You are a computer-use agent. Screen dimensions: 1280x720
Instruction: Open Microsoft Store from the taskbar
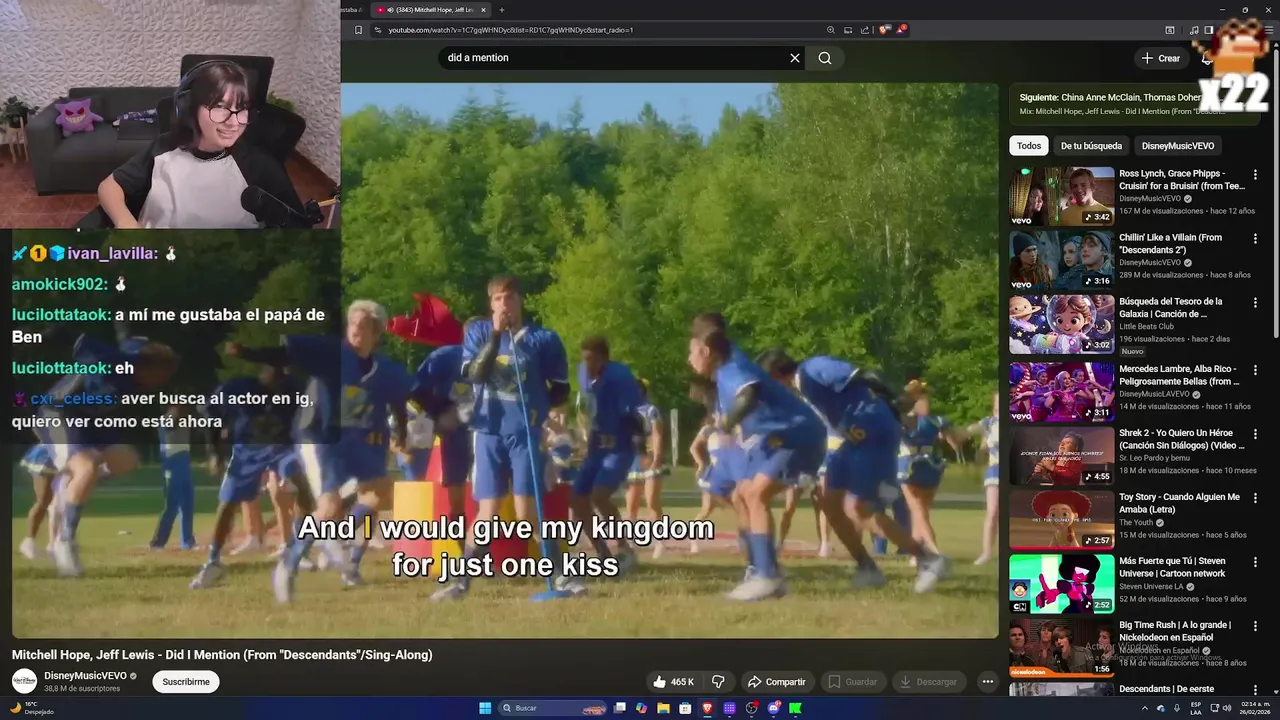coord(685,708)
